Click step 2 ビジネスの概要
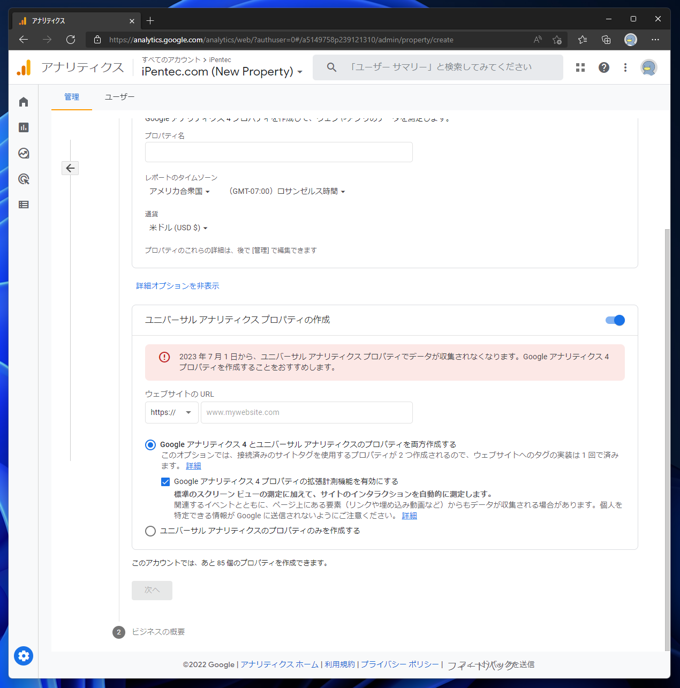The width and height of the screenshot is (680, 688). [x=149, y=632]
